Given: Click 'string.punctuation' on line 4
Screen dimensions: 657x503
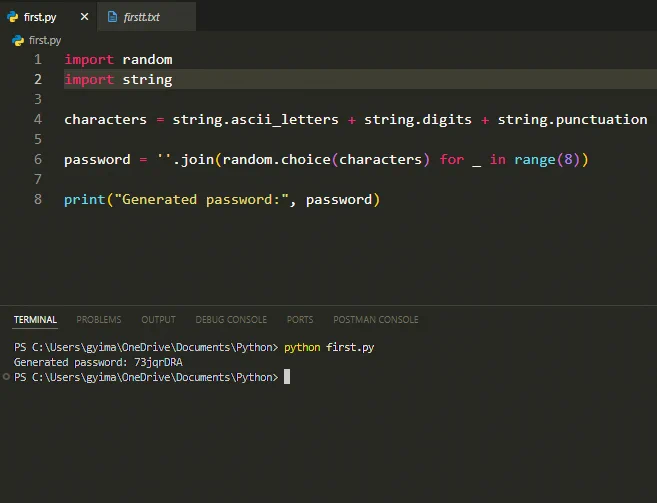Looking at the screenshot, I should tap(572, 120).
